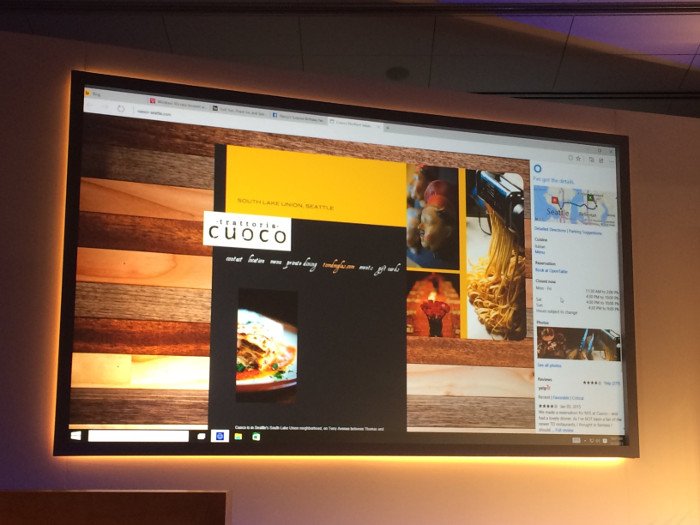The width and height of the screenshot is (700, 525).
Task: Open the private dining link
Action: point(302,264)
